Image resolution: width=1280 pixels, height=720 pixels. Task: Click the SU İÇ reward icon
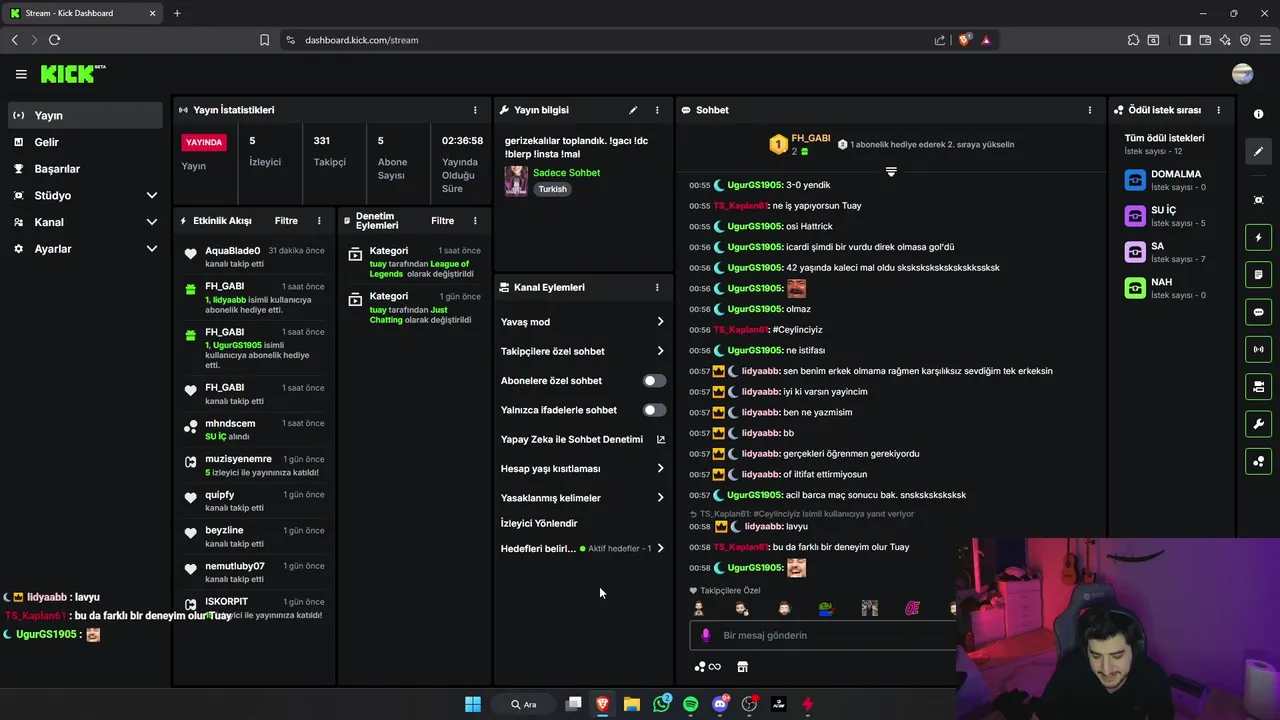click(x=1135, y=216)
